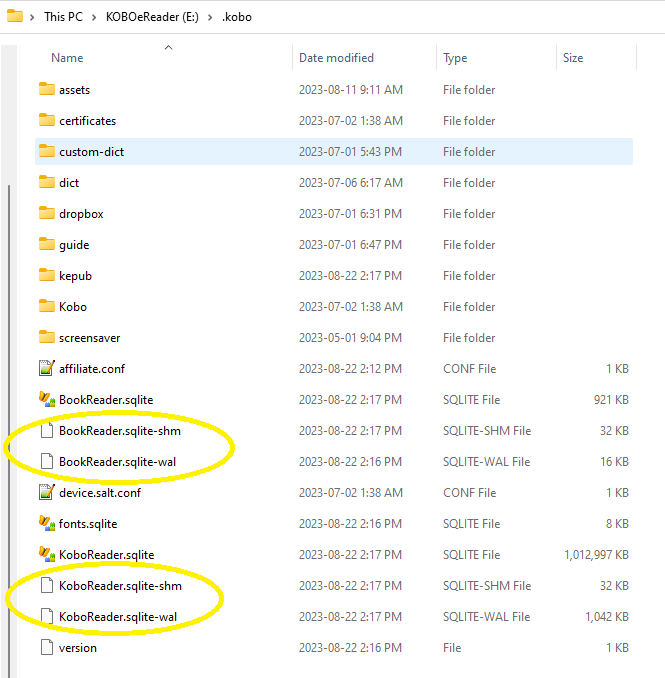
Task: Navigate to This PC breadcrumb
Action: [x=63, y=17]
